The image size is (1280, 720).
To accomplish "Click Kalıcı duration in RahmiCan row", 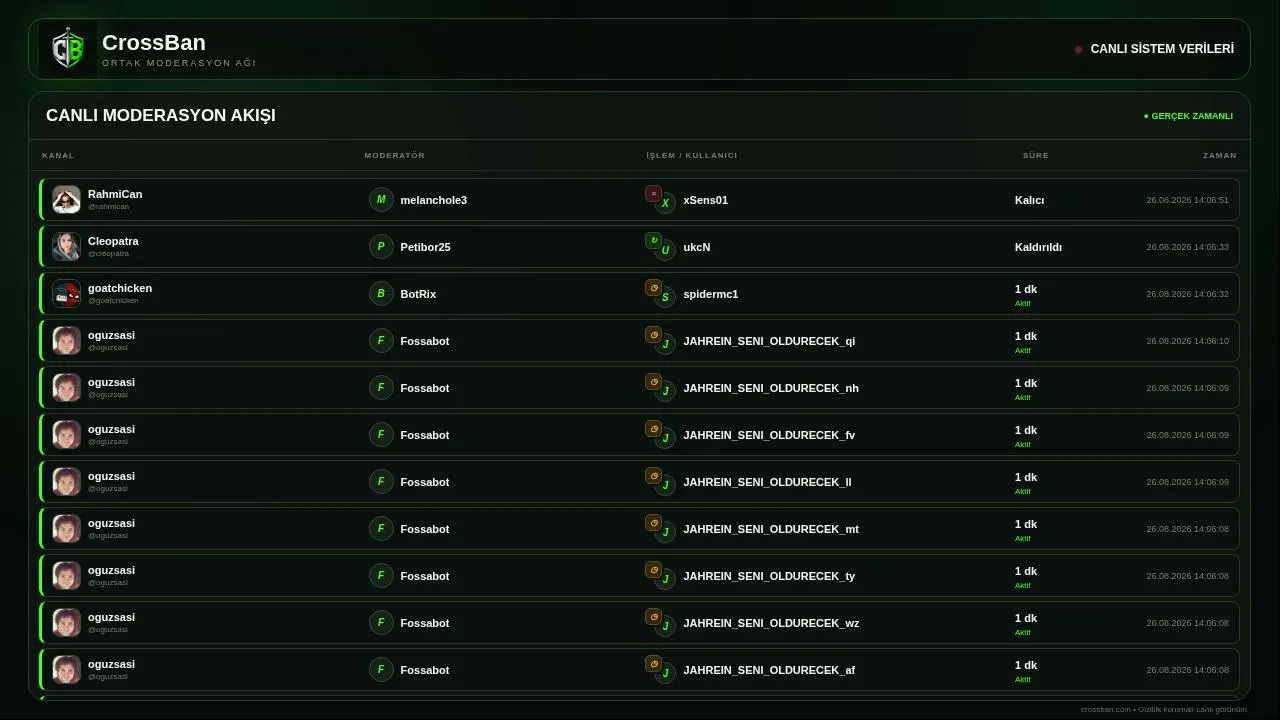I will [1029, 200].
